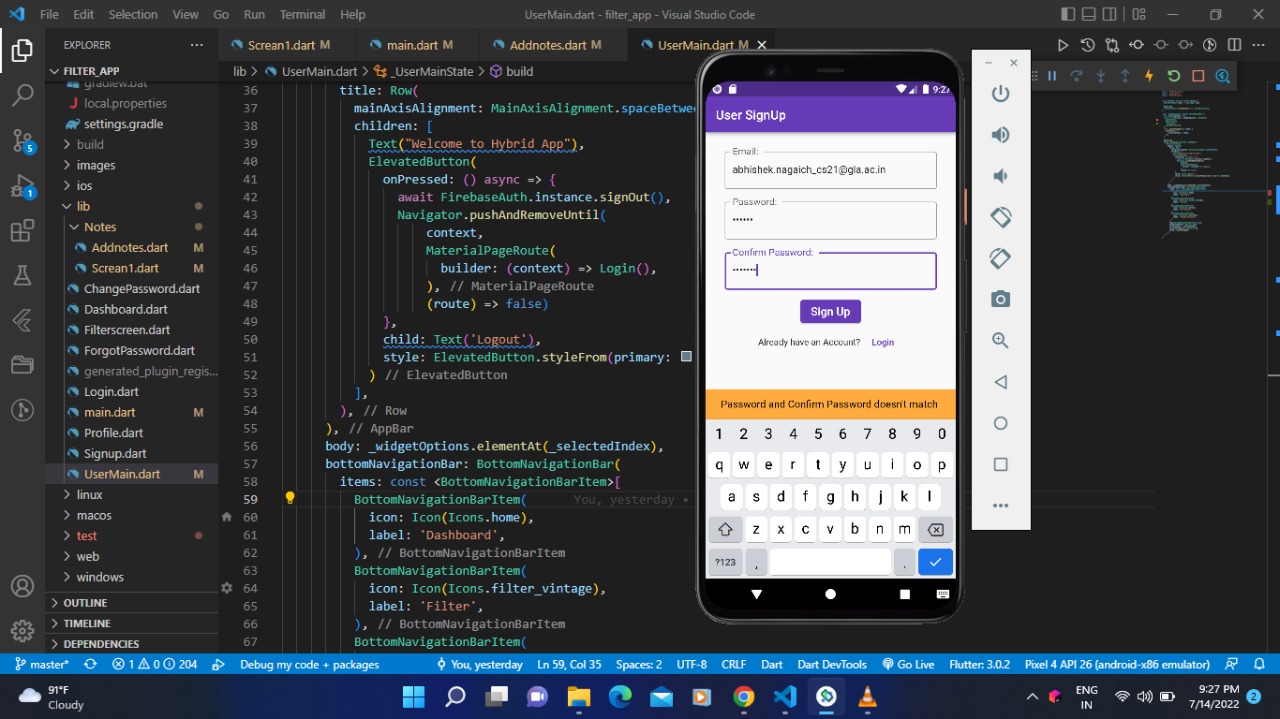The image size is (1280, 719).
Task: Toggle shift key on phone keyboard
Action: [x=726, y=530]
